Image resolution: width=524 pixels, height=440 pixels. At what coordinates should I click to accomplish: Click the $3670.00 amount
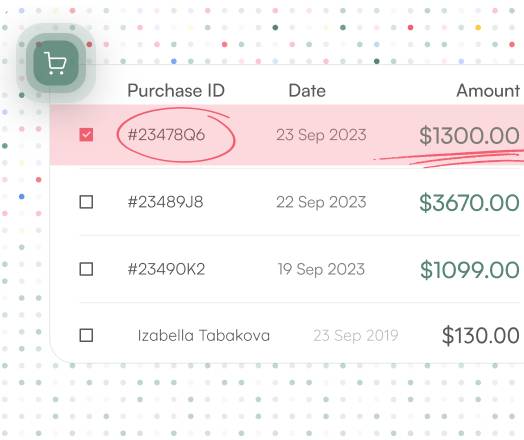click(470, 203)
